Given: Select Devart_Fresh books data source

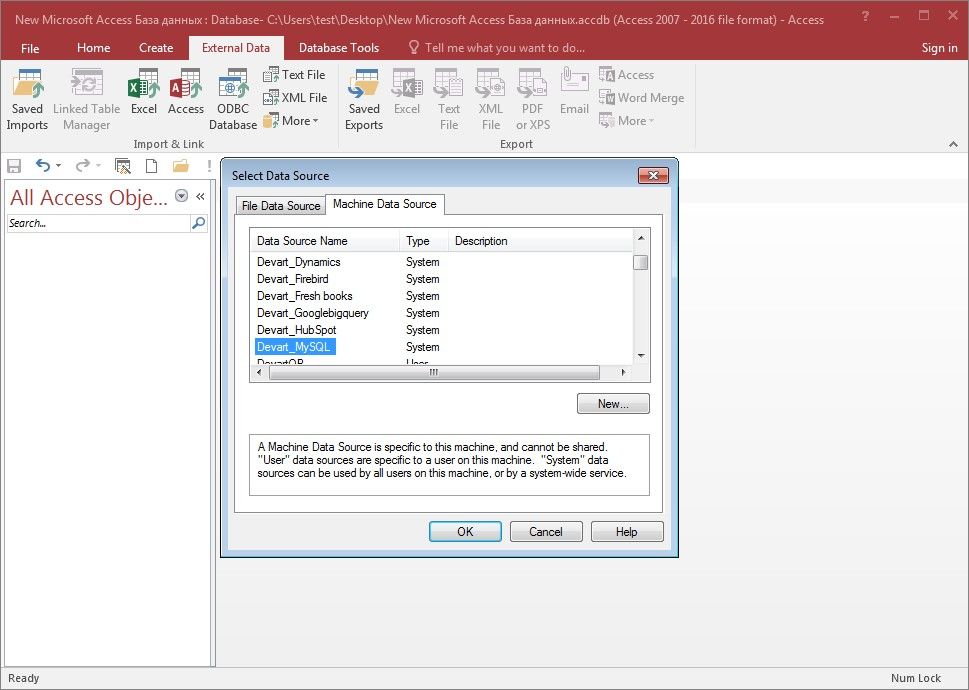Looking at the screenshot, I should pyautogui.click(x=305, y=296).
